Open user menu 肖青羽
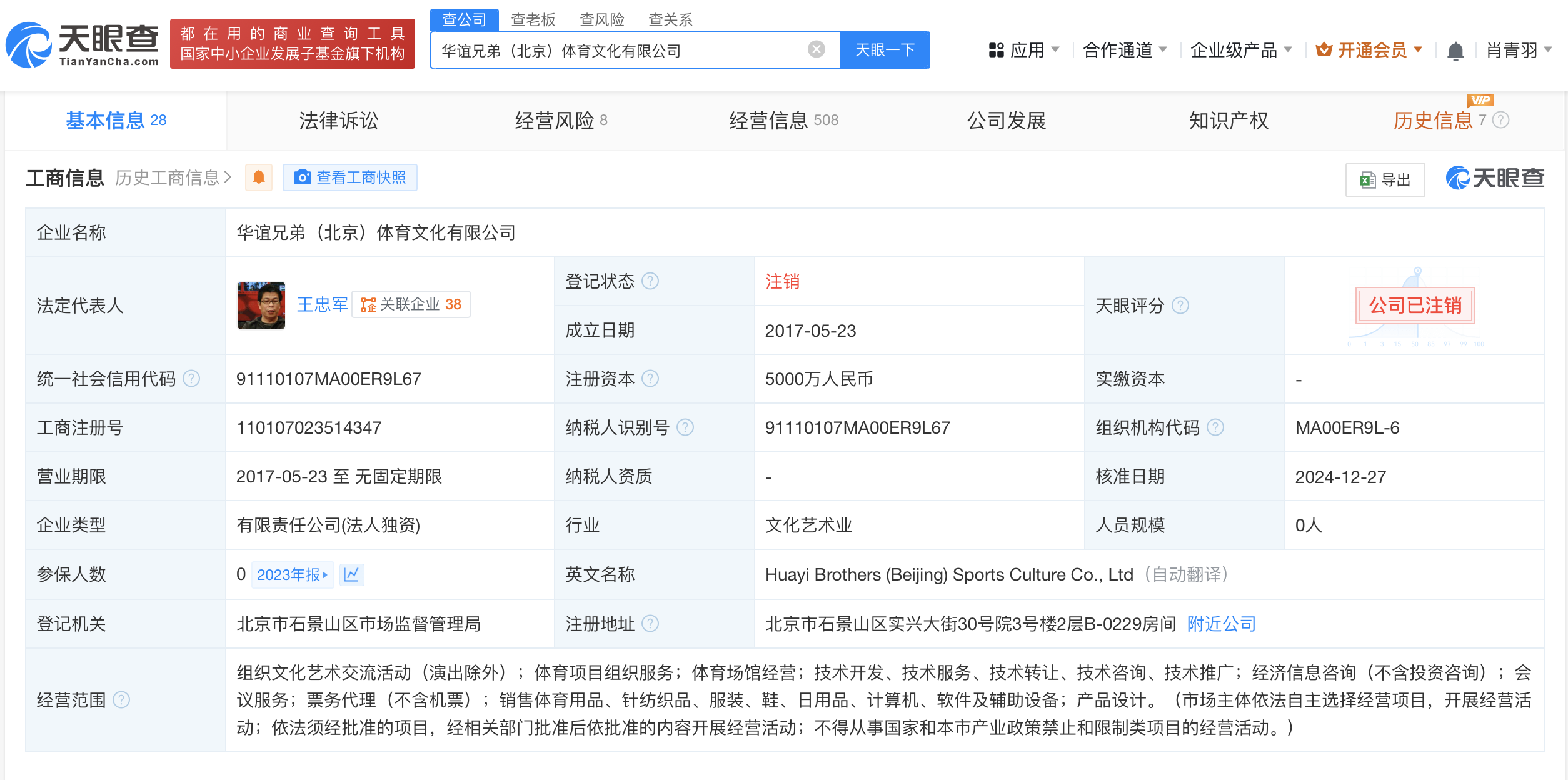 tap(1519, 50)
